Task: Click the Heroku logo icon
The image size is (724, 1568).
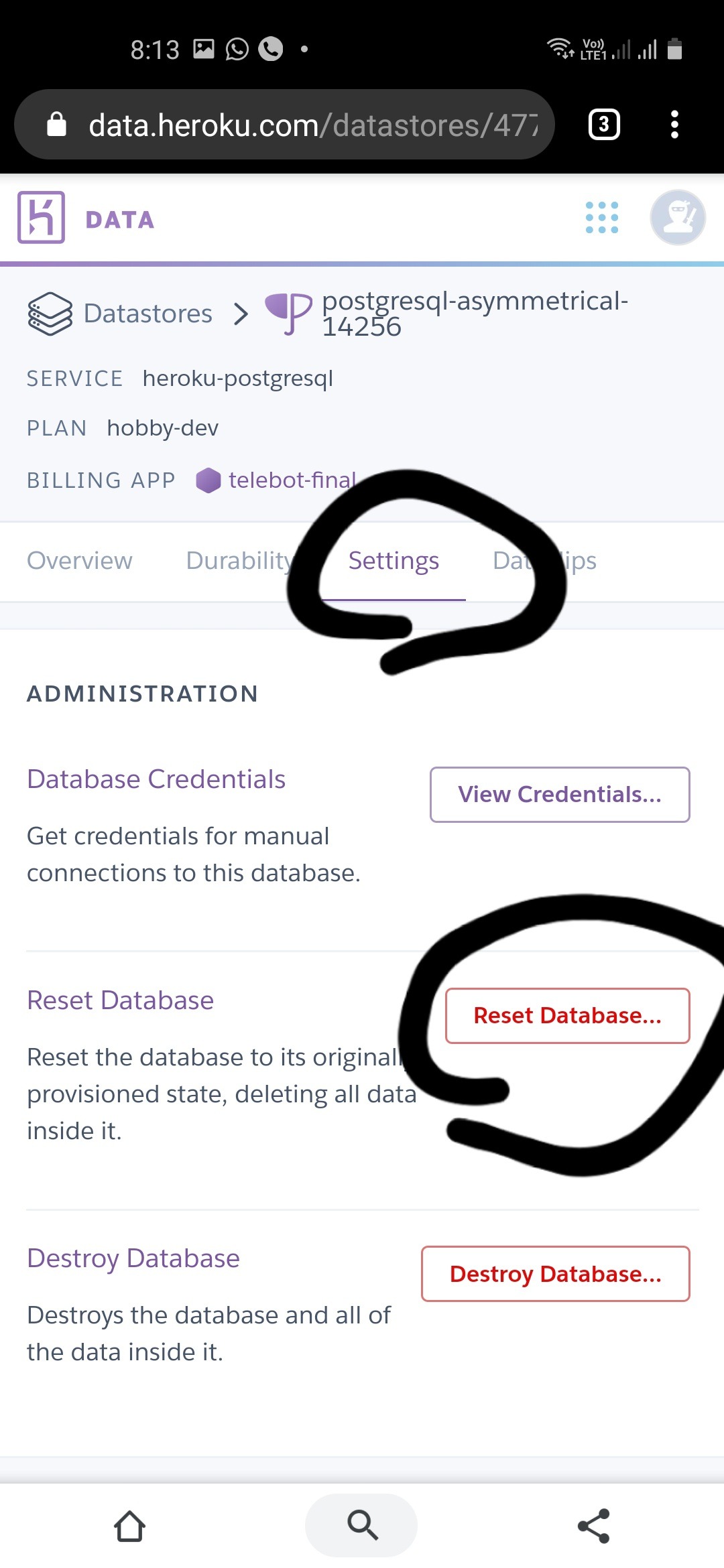Action: pos(42,217)
